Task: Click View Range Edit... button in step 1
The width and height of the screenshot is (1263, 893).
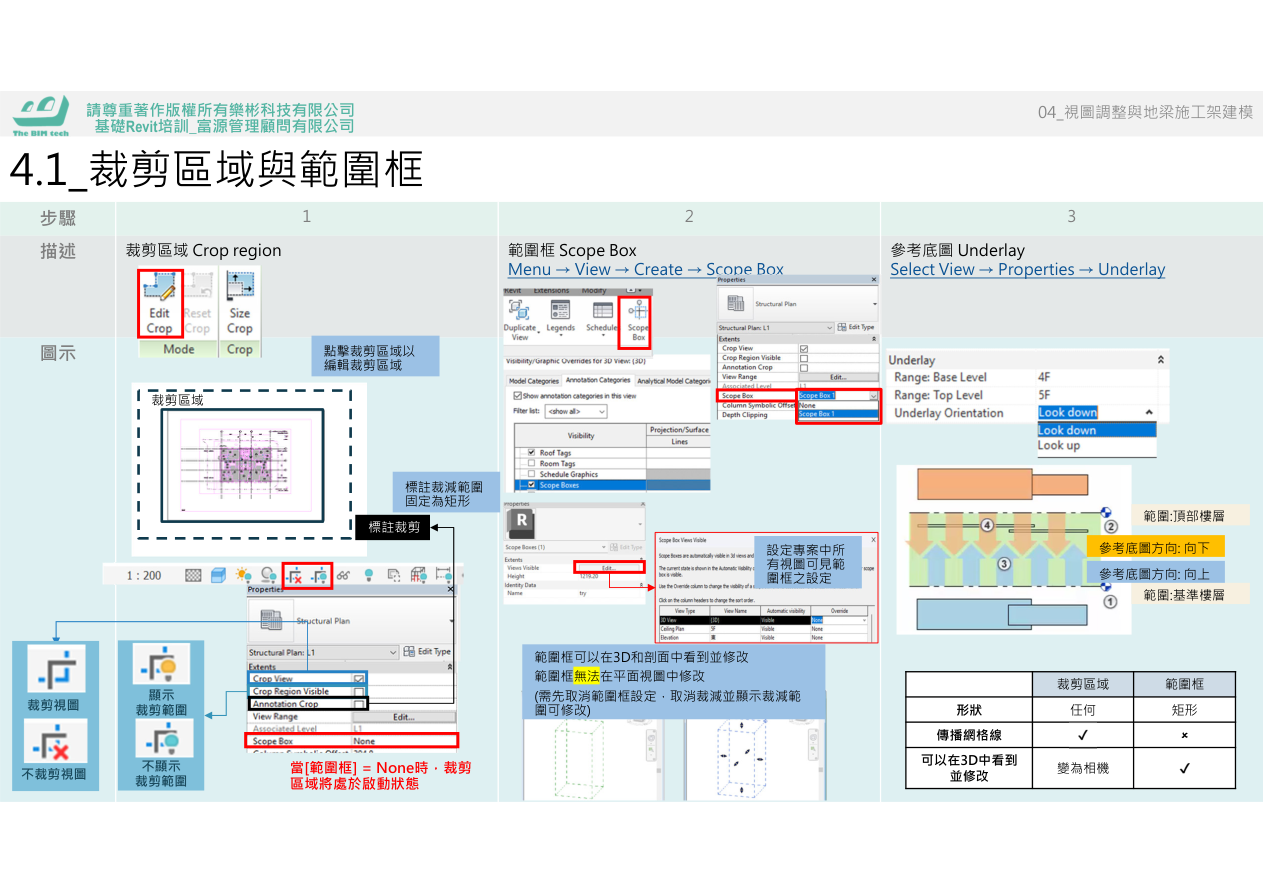Action: coord(403,717)
